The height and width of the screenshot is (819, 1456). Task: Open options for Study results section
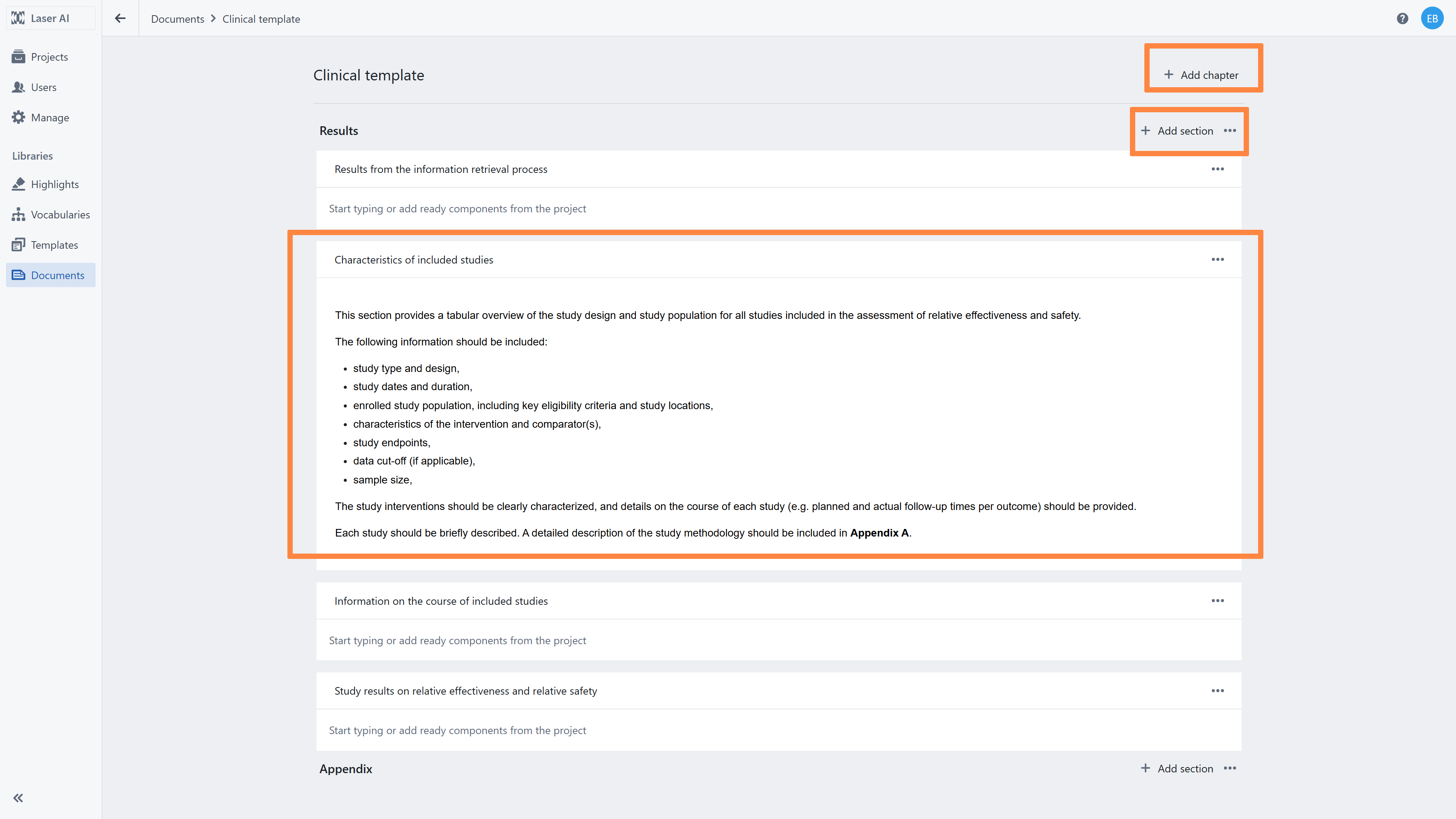tap(1218, 691)
